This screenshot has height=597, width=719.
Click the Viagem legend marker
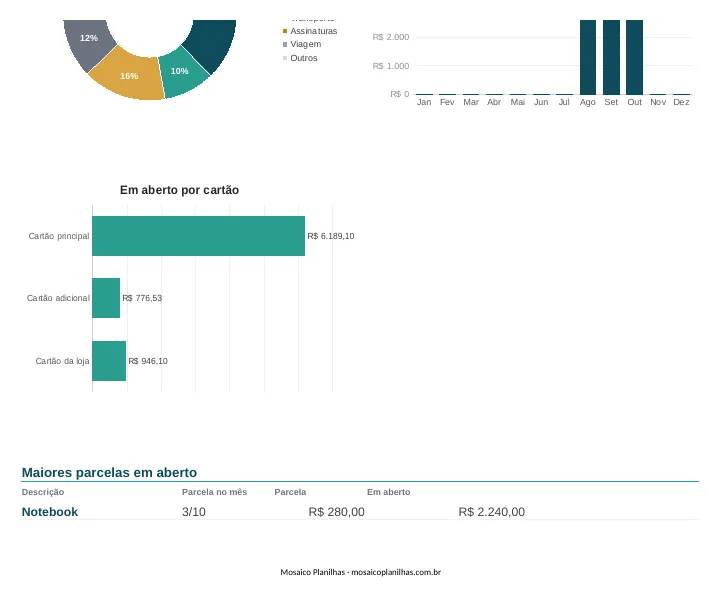[x=285, y=44]
